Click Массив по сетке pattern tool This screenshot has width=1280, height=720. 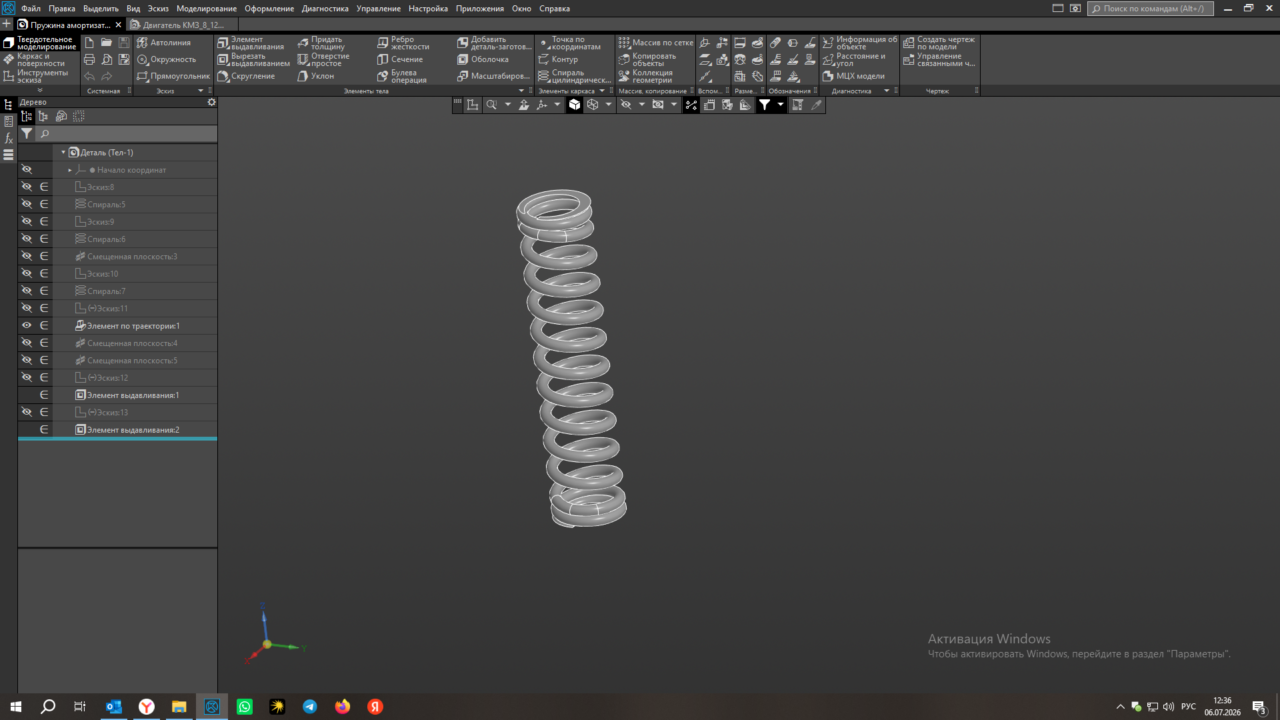click(656, 43)
